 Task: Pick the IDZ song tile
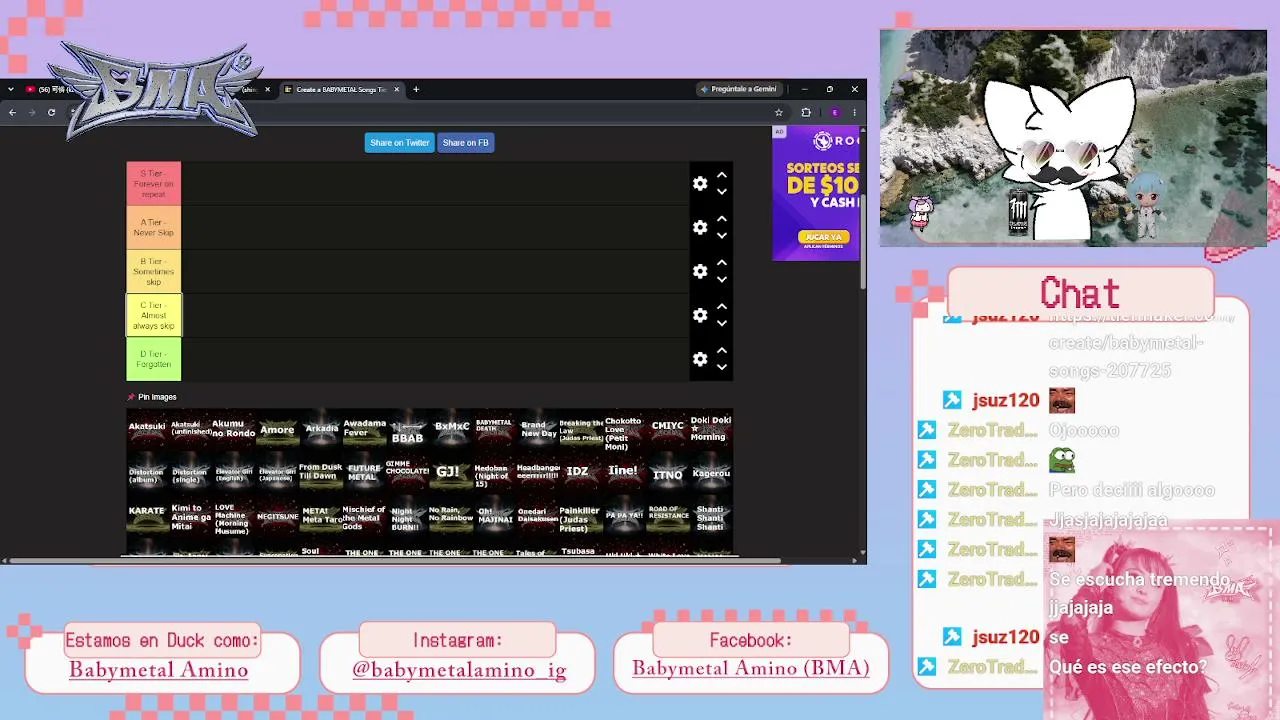pyautogui.click(x=581, y=471)
